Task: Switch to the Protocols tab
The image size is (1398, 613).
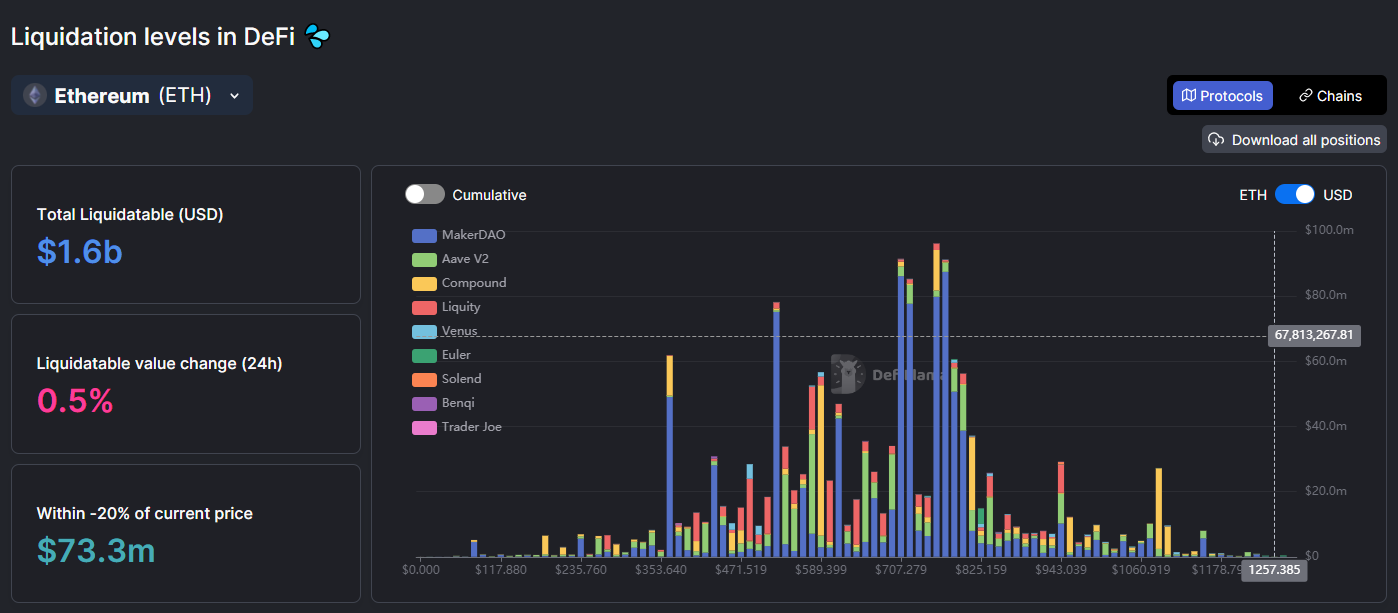Action: coord(1222,96)
